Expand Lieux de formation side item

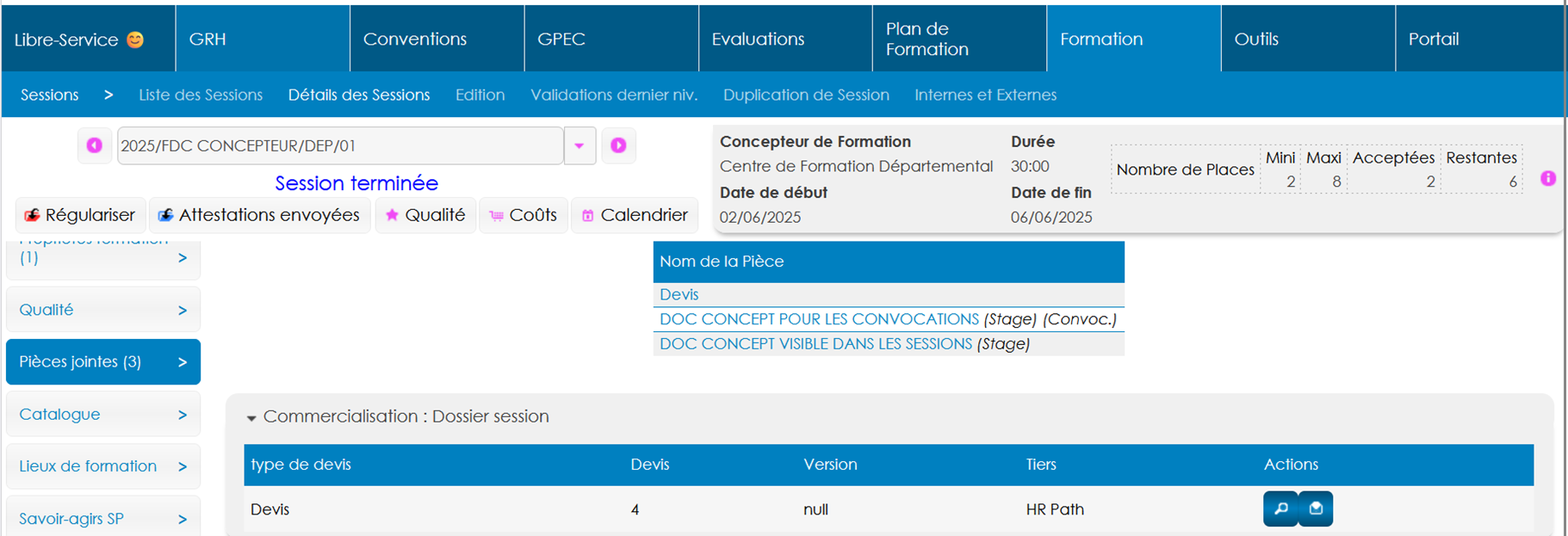[102, 466]
